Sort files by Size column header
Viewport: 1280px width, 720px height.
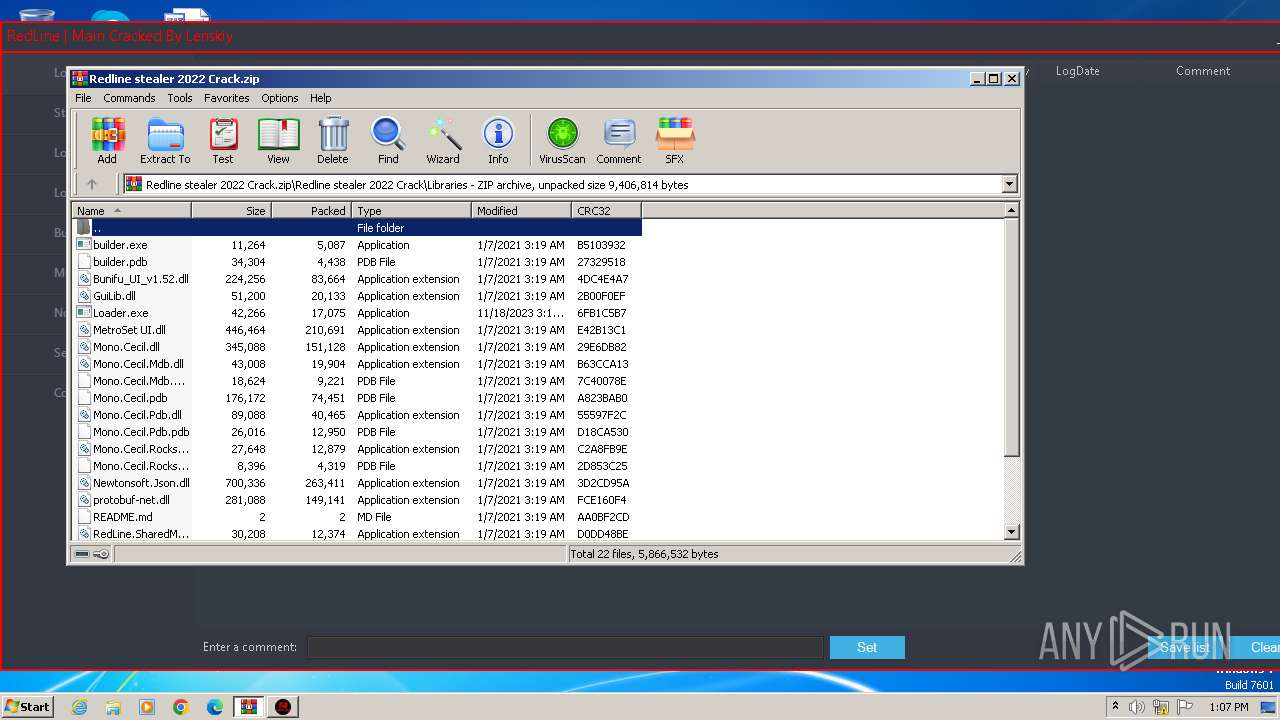pyautogui.click(x=231, y=211)
